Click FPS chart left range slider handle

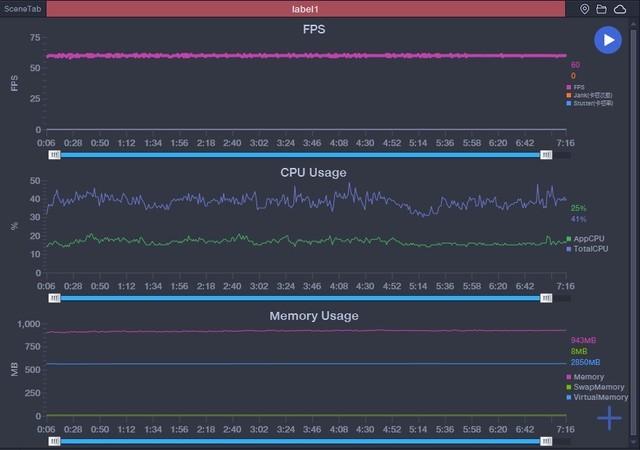(x=54, y=155)
